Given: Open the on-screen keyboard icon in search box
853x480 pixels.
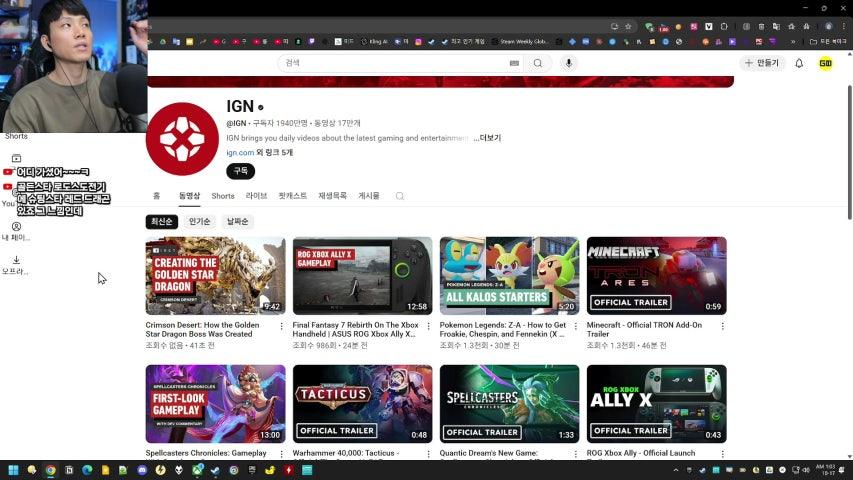Looking at the screenshot, I should coord(514,63).
